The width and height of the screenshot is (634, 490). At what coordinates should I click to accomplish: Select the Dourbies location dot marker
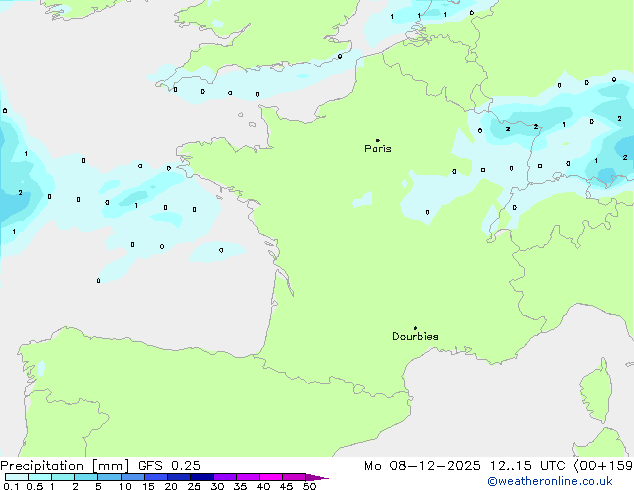415,328
